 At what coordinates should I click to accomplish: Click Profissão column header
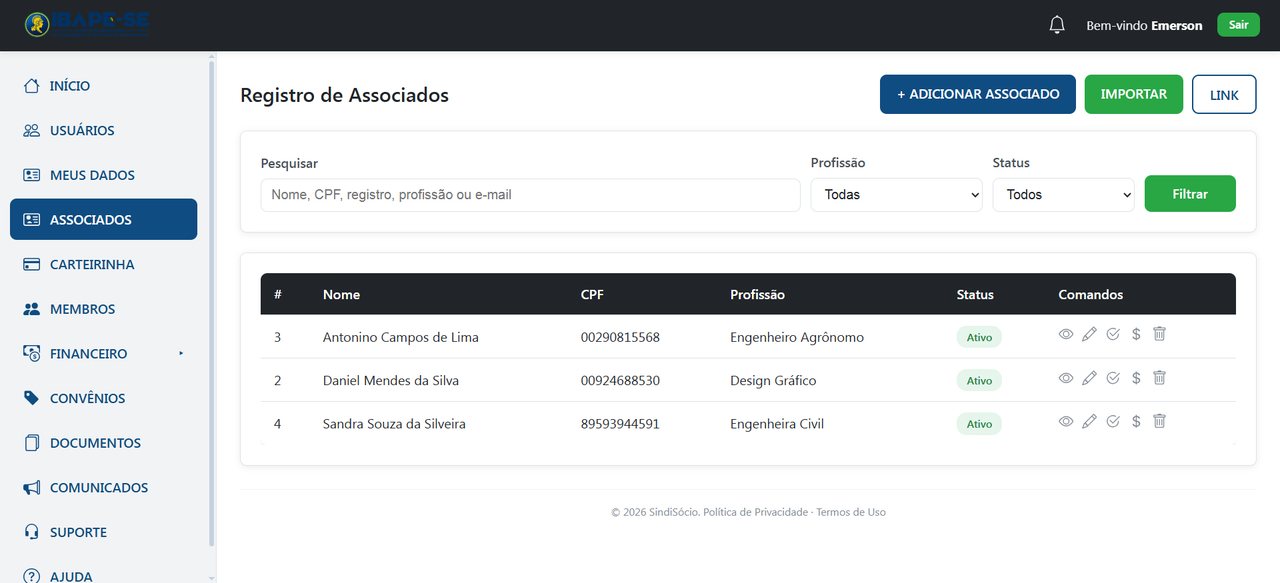(x=757, y=295)
